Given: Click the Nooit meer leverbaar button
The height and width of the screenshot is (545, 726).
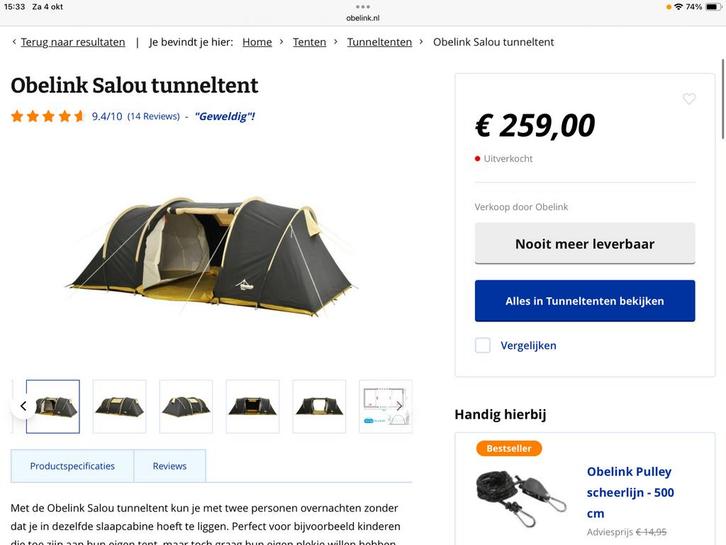Looking at the screenshot, I should pos(584,244).
